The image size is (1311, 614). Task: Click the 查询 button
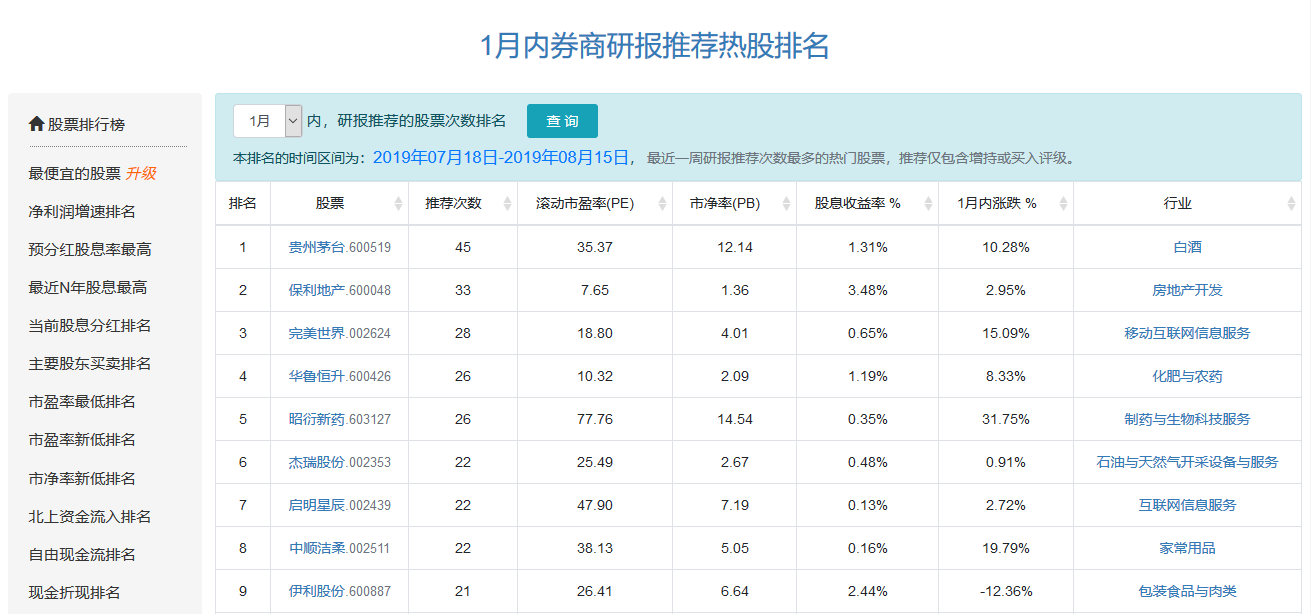click(562, 121)
